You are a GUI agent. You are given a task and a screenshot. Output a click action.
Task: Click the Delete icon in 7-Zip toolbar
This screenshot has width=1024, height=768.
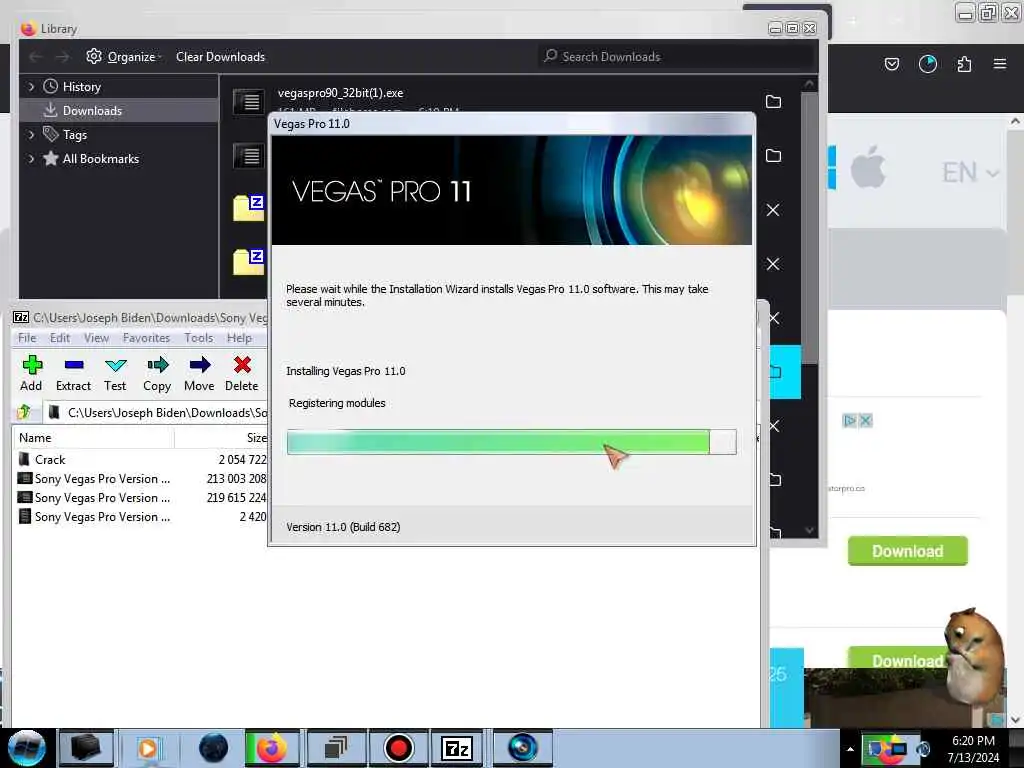point(242,365)
